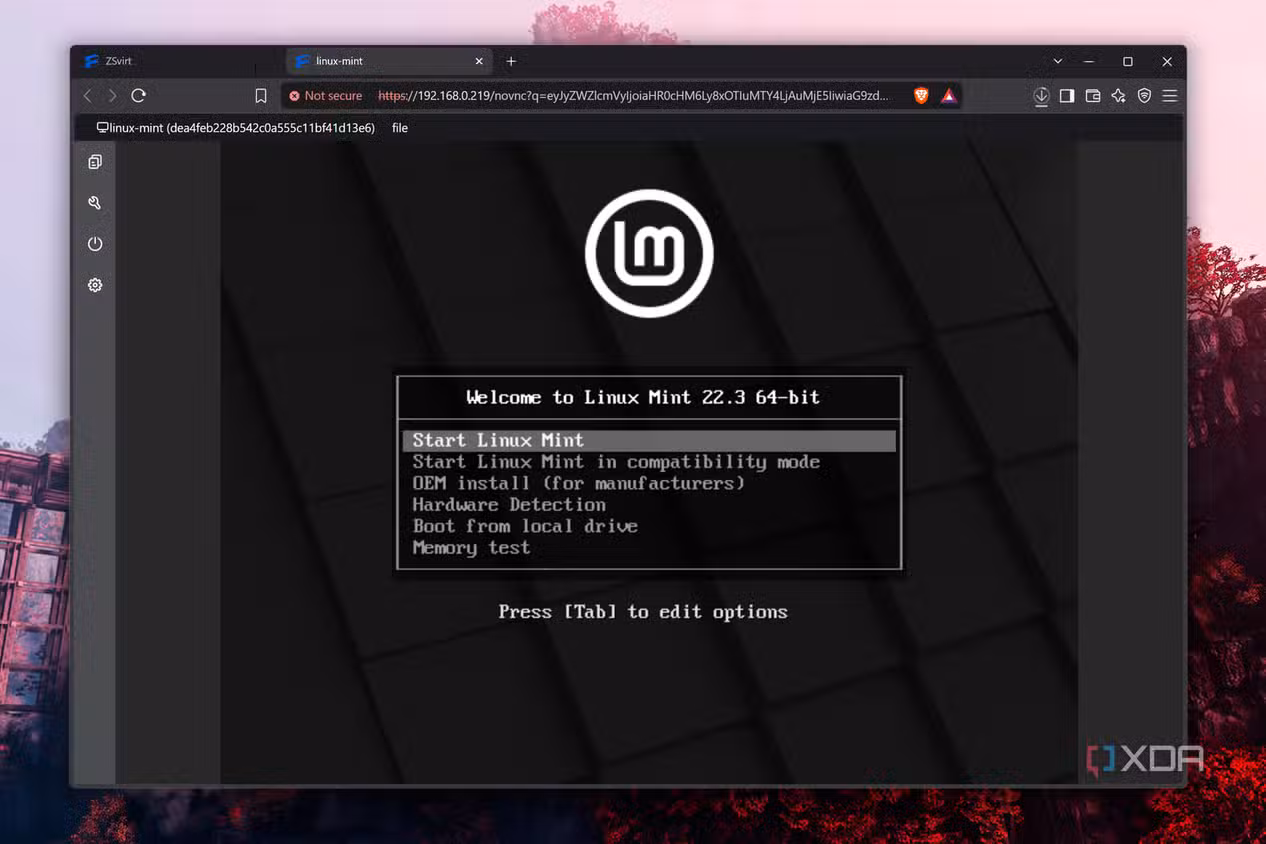Click the Brave Rewards triangle icon

point(949,96)
